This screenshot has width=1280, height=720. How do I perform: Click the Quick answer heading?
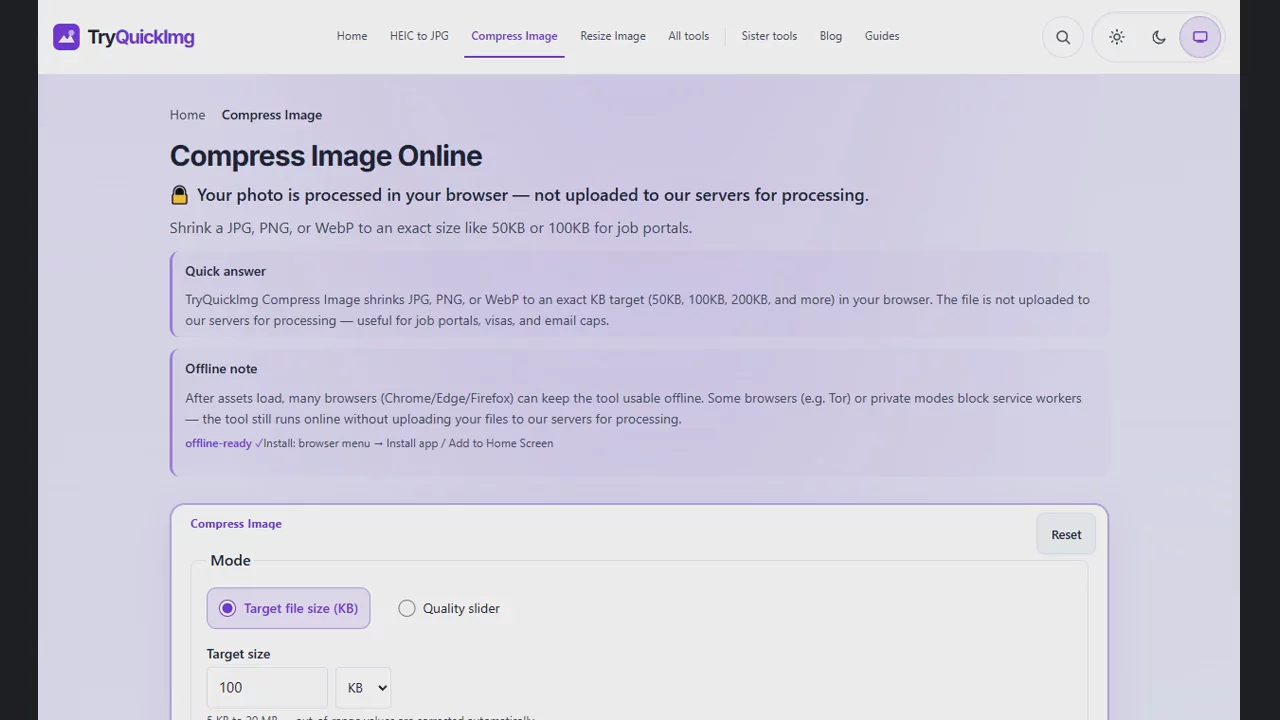click(225, 271)
